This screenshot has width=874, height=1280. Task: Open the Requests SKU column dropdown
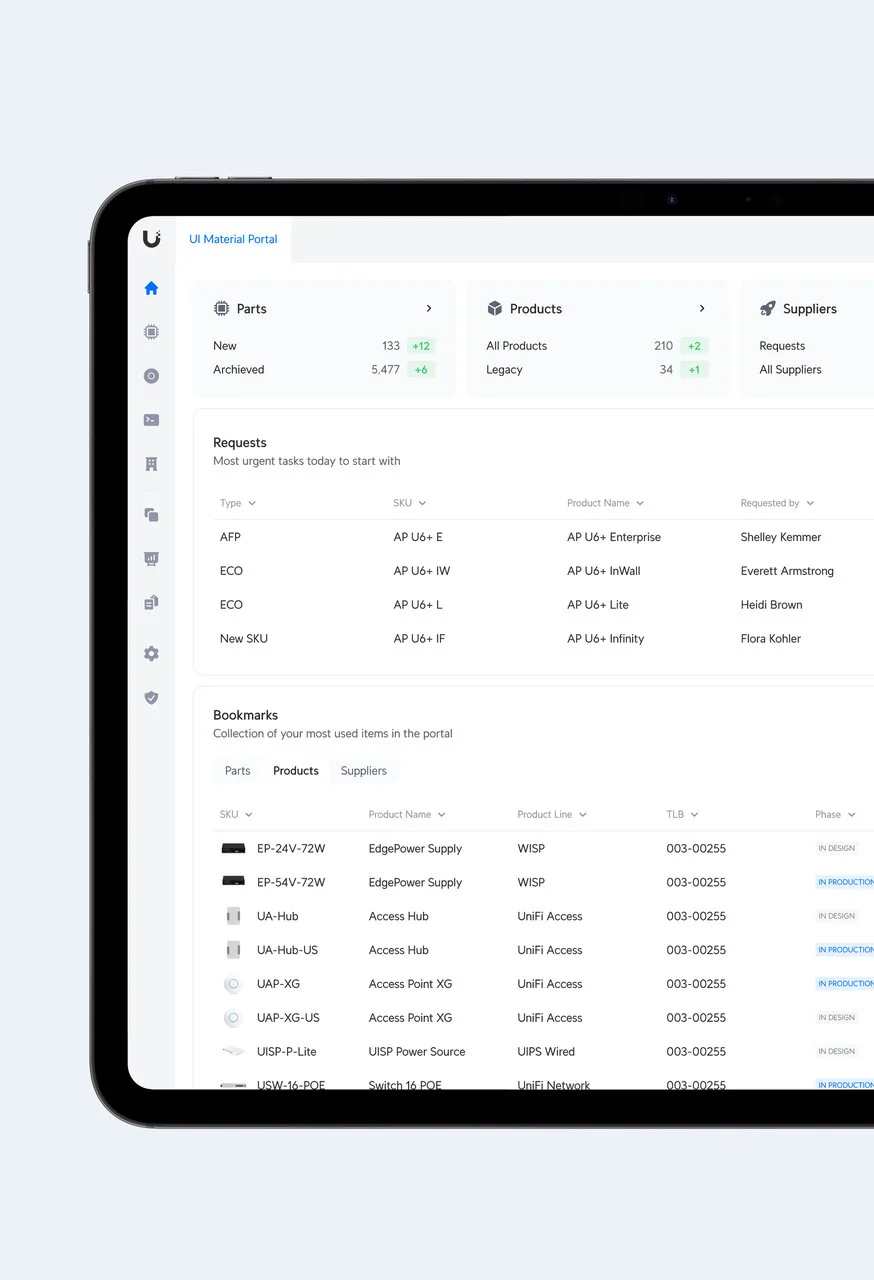click(x=410, y=503)
